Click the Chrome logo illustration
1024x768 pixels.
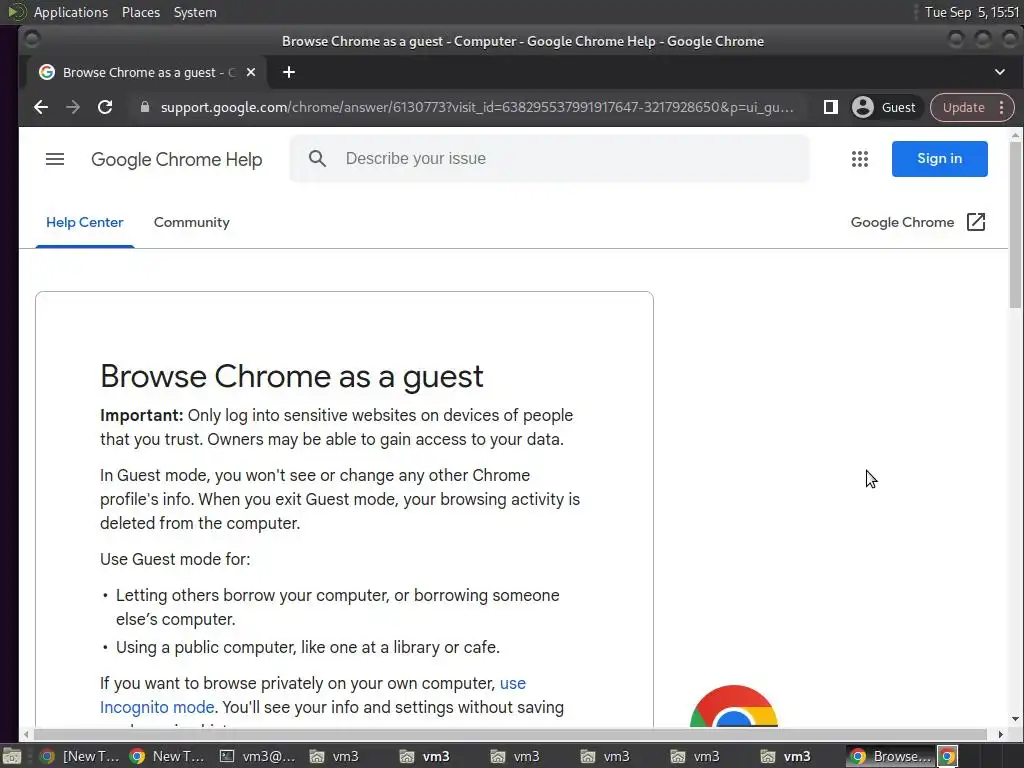coord(733,706)
